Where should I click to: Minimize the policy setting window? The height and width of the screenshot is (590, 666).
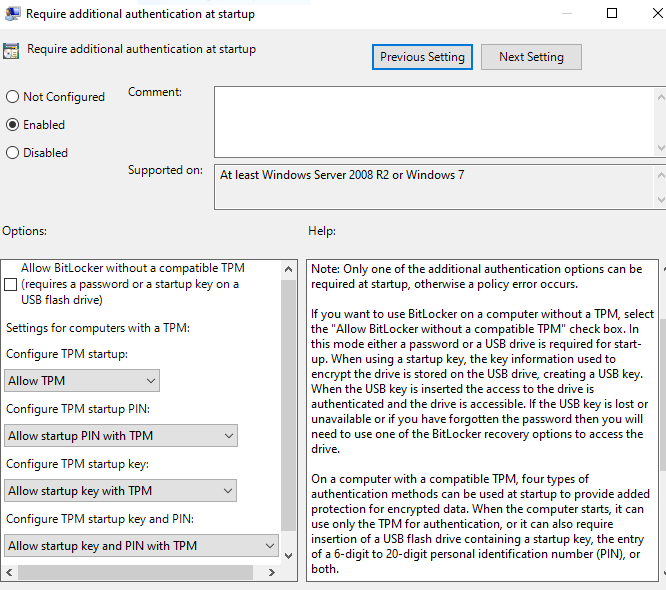pos(567,14)
